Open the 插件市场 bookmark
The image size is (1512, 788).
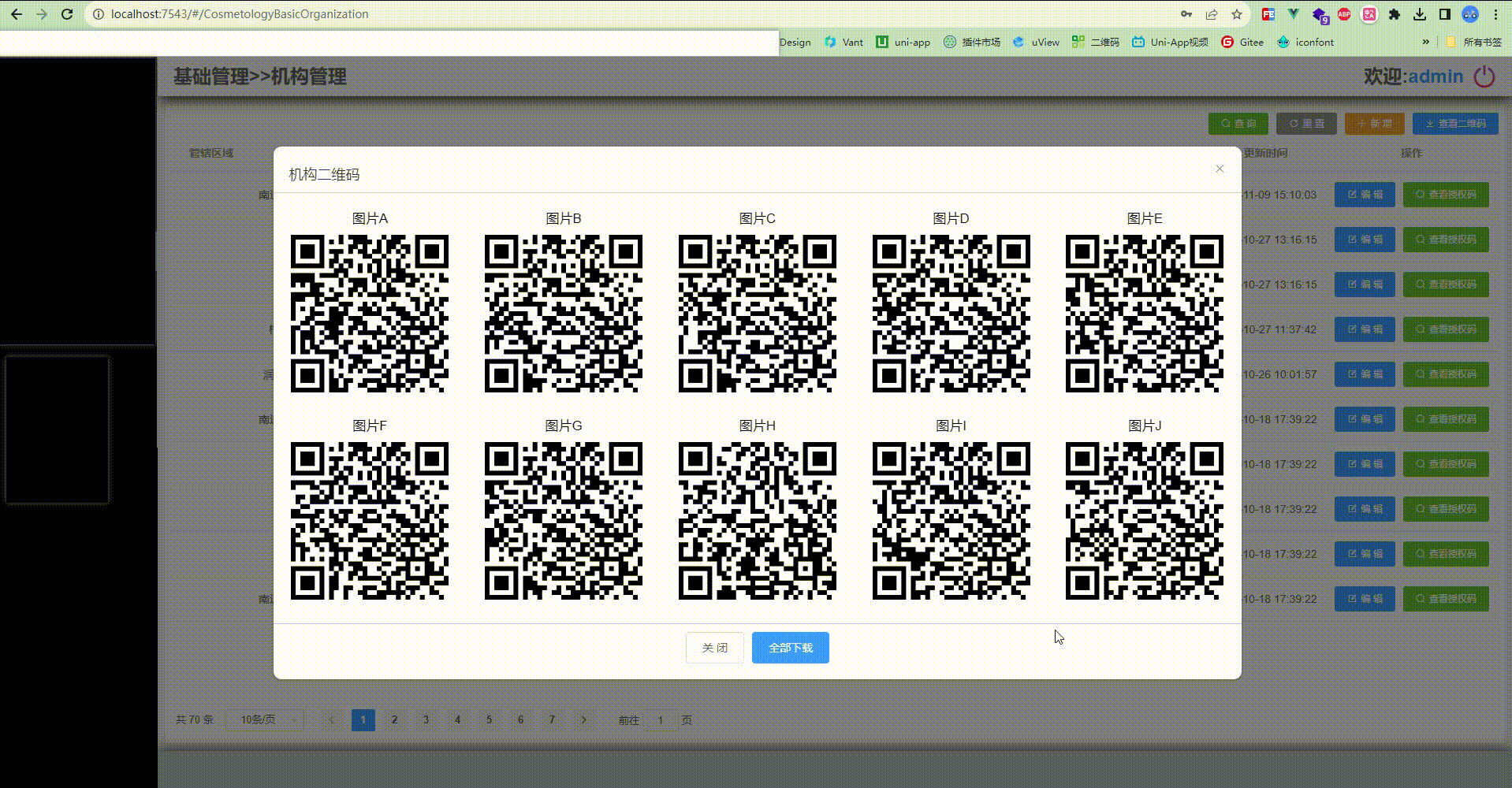[972, 42]
